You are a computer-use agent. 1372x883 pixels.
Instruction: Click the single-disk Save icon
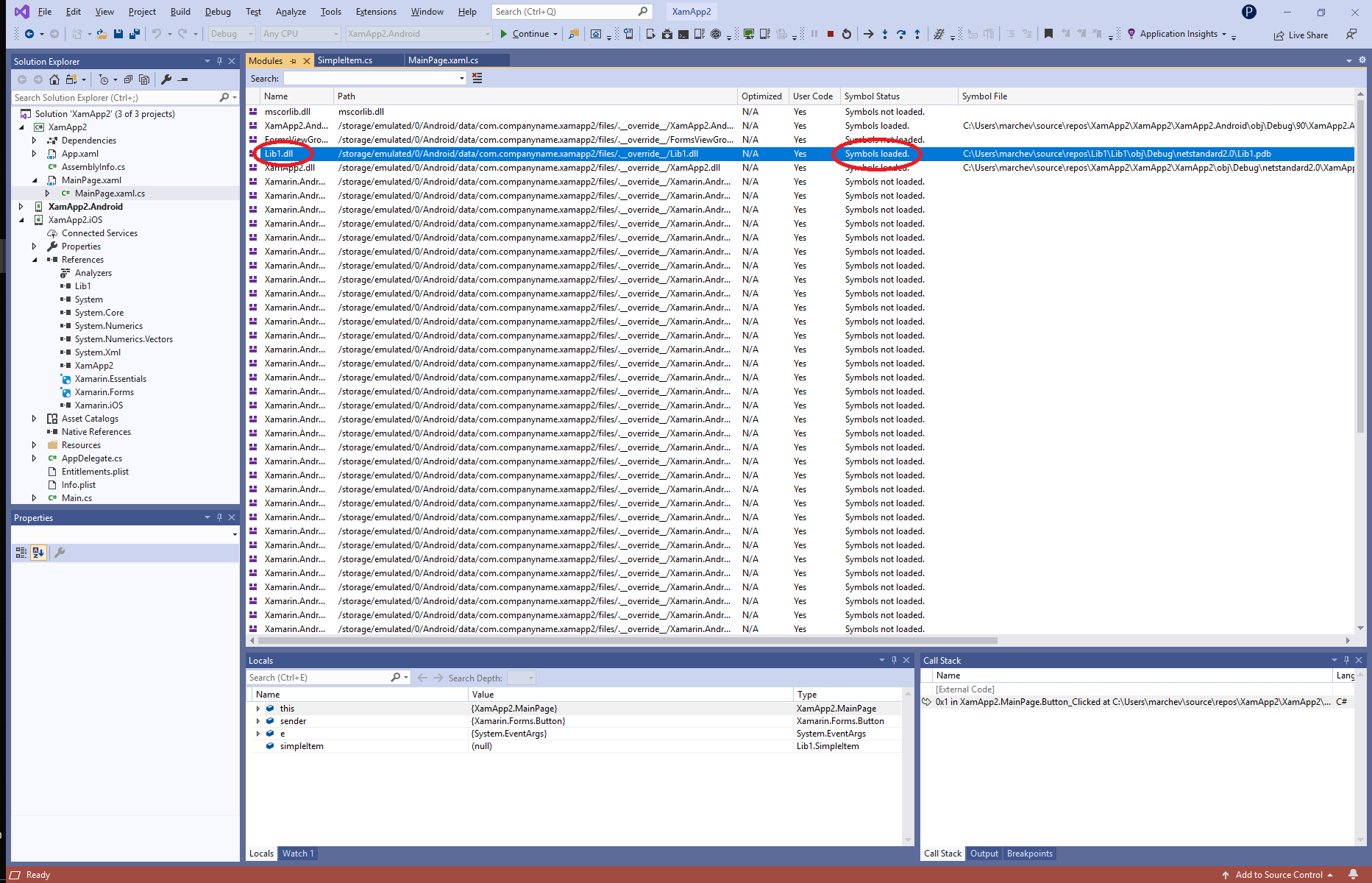(x=118, y=34)
